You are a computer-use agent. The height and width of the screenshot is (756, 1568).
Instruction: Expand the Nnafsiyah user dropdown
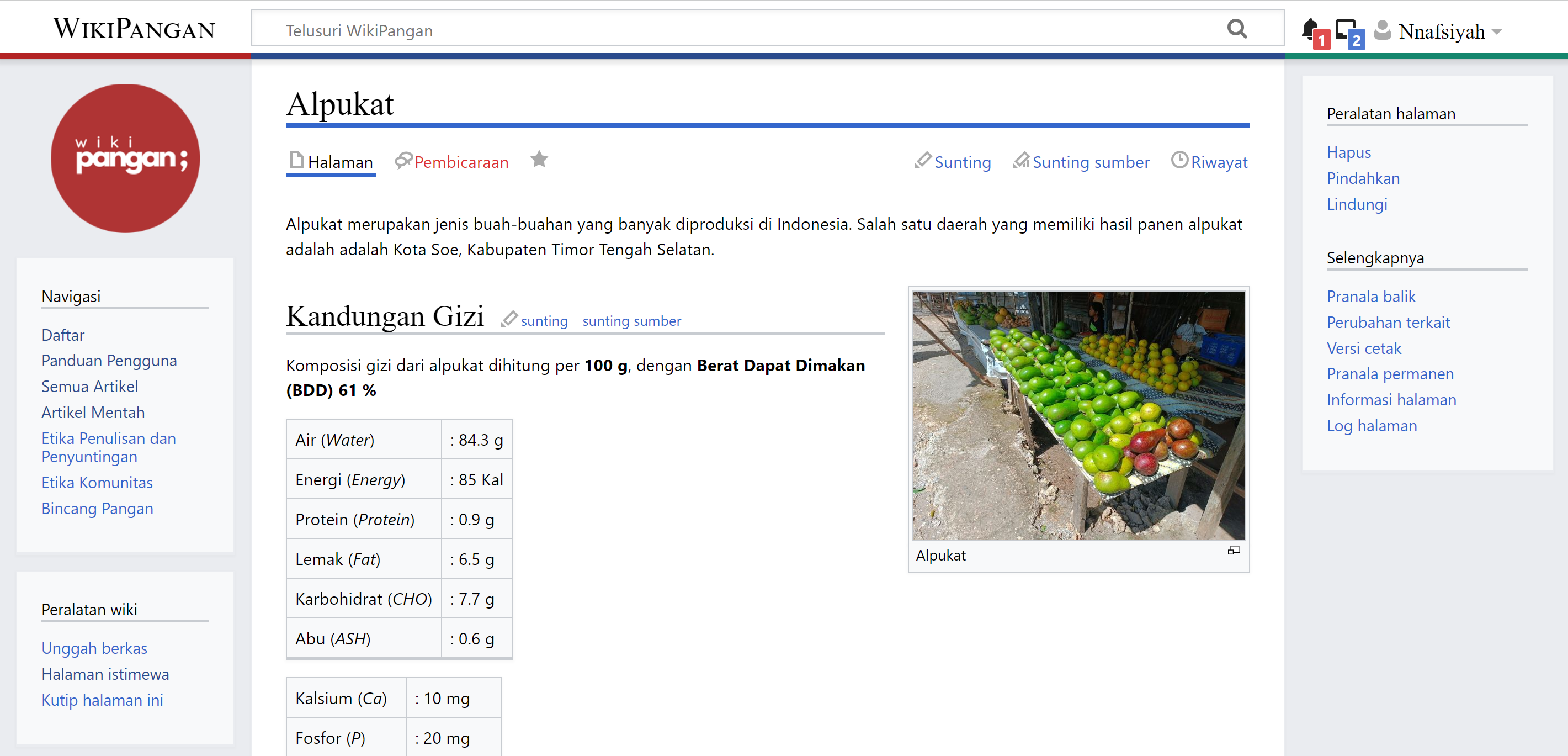(1496, 31)
